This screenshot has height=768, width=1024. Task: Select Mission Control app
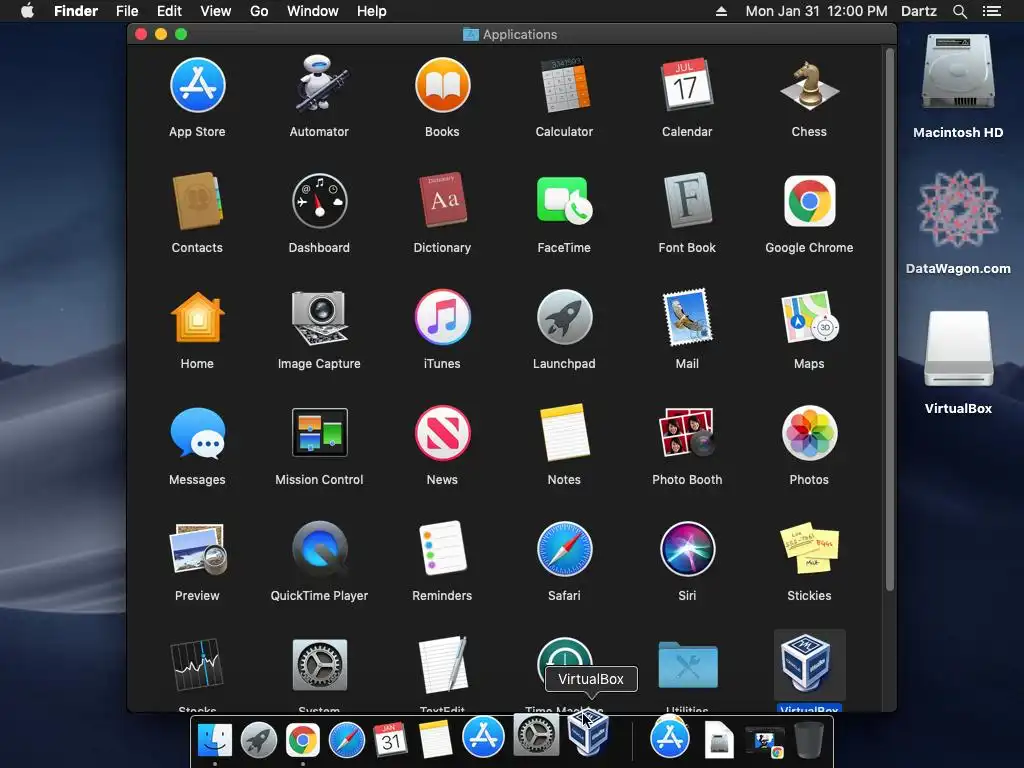(x=319, y=433)
